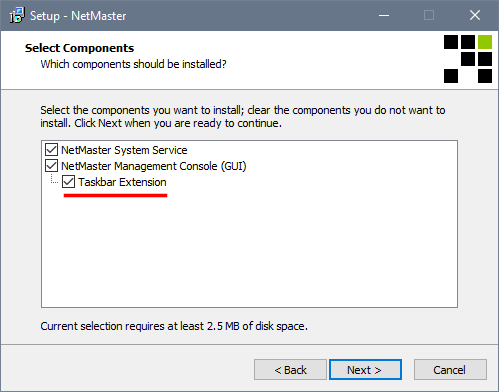Click the disabled maximize button

(x=429, y=15)
